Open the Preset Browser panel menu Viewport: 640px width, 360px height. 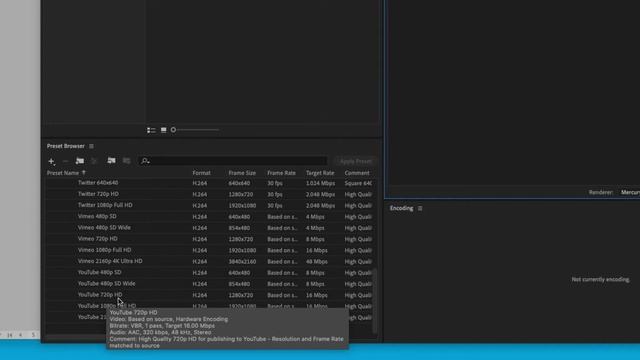(91, 146)
